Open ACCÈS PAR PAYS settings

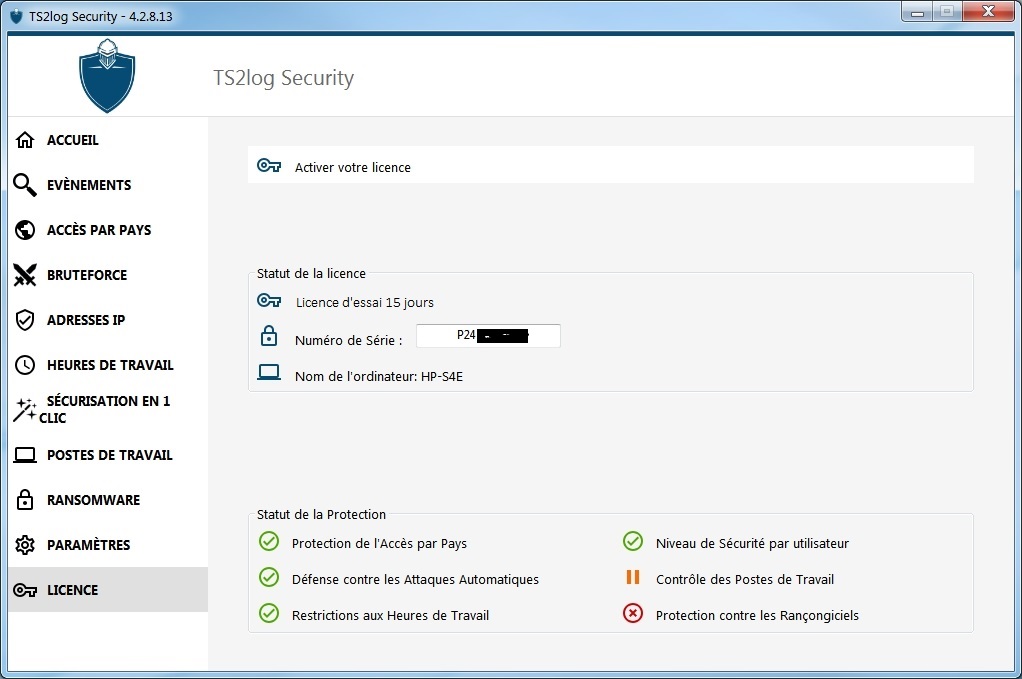pos(108,230)
